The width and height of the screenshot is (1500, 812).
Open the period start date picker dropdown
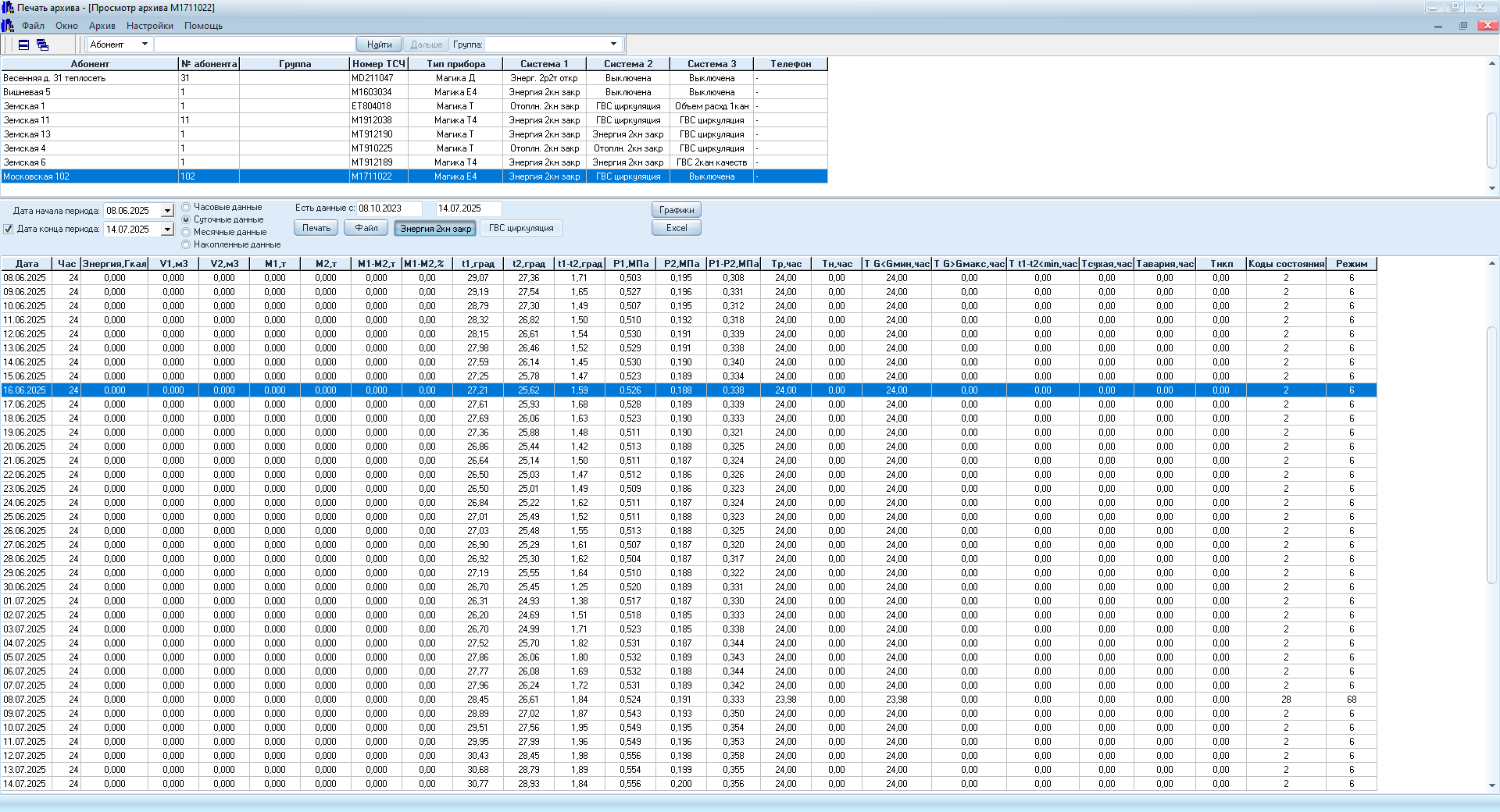pyautogui.click(x=167, y=211)
